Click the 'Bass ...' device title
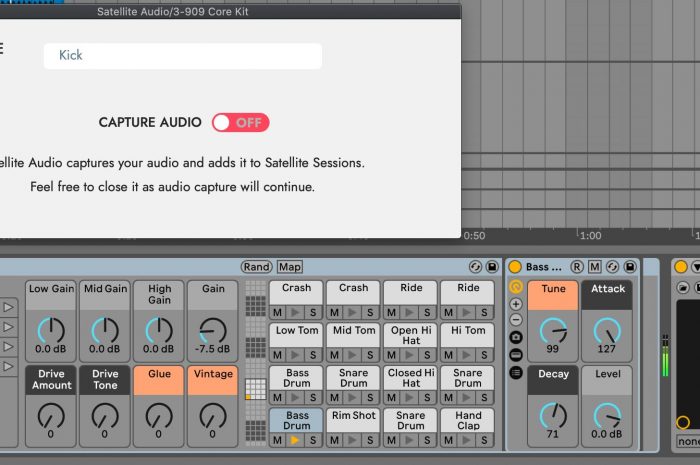 [x=544, y=267]
